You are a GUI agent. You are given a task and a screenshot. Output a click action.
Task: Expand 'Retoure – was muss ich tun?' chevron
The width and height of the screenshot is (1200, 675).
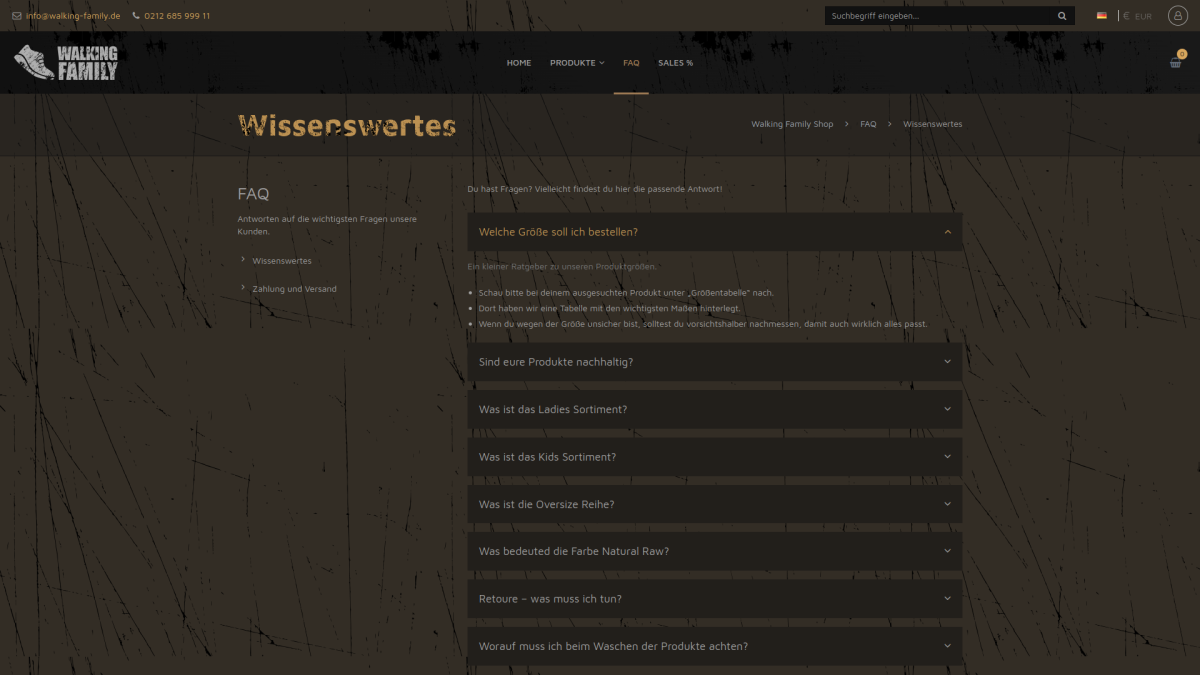pyautogui.click(x=947, y=599)
